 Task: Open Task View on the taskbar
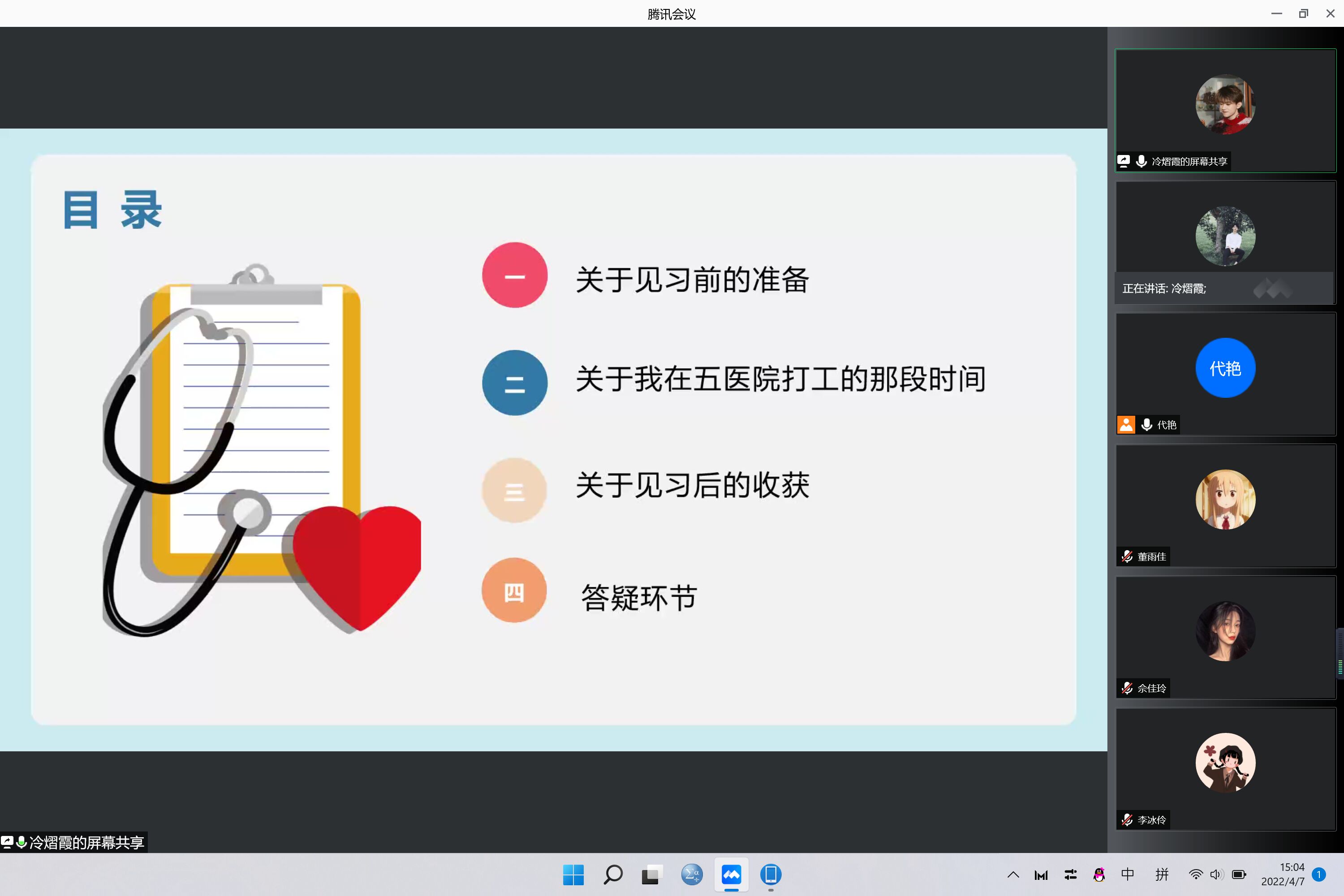pyautogui.click(x=651, y=874)
